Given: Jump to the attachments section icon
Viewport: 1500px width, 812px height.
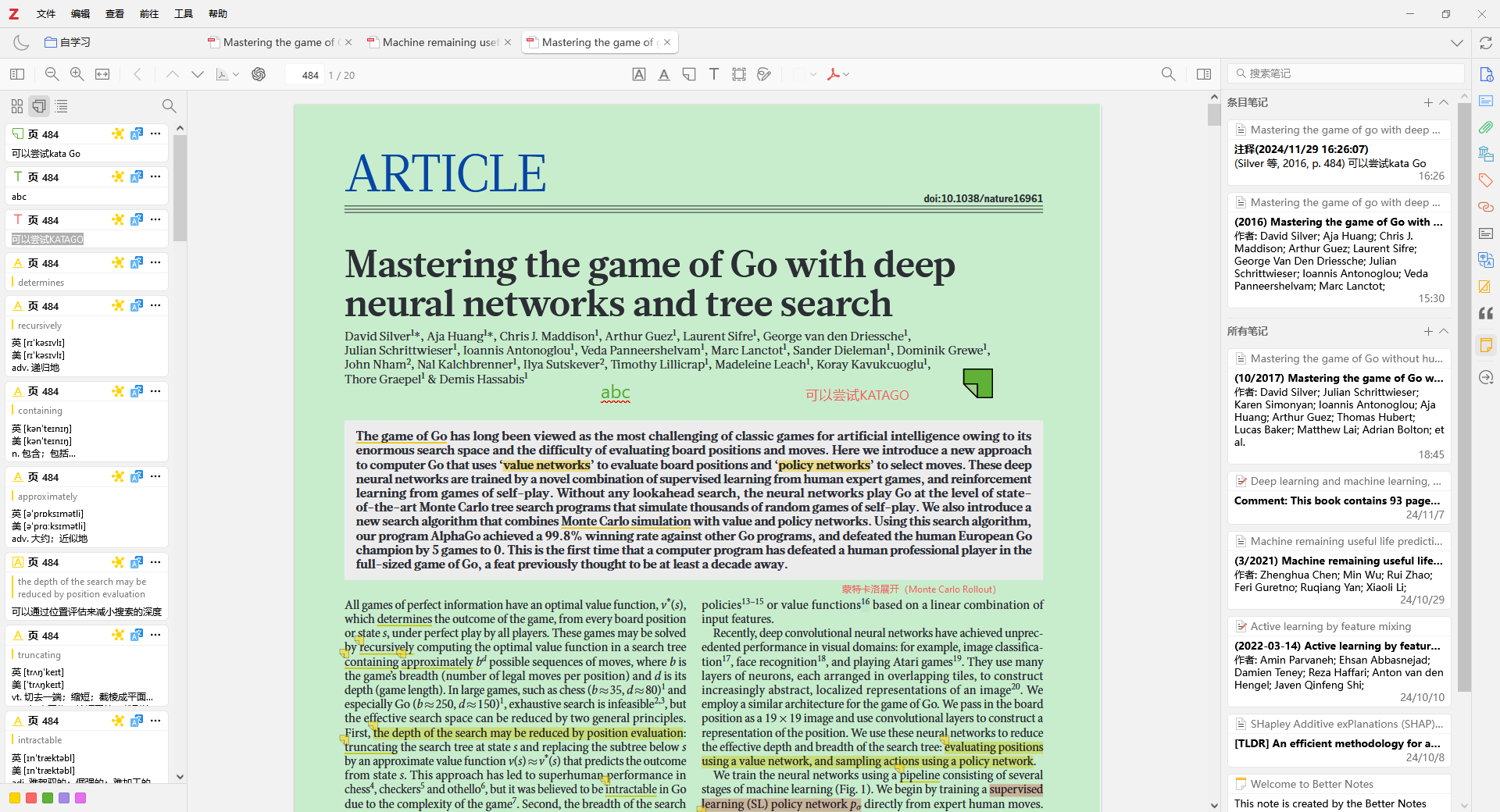Looking at the screenshot, I should tap(1486, 127).
